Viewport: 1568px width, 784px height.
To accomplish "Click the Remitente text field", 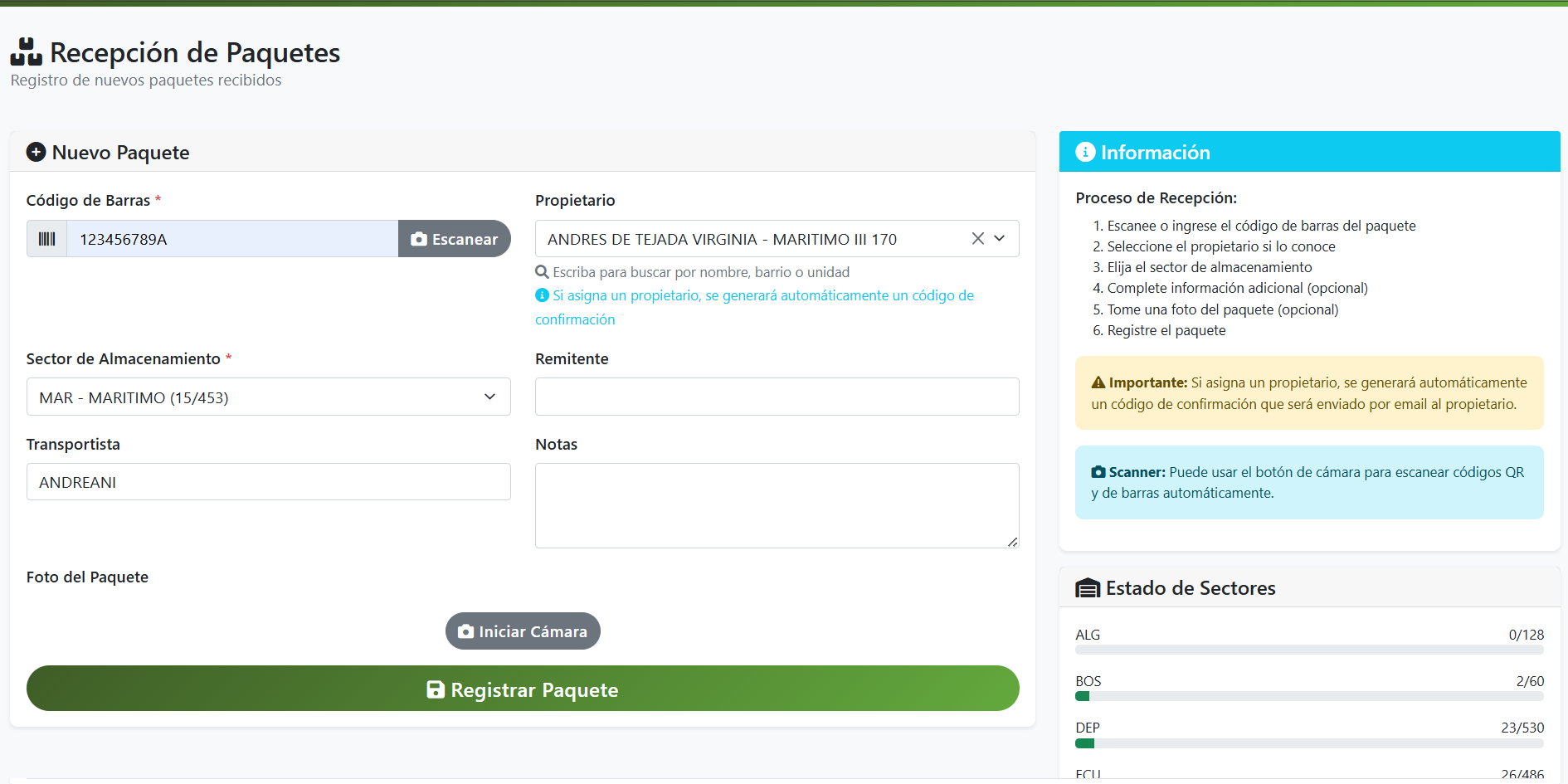I will pos(777,397).
